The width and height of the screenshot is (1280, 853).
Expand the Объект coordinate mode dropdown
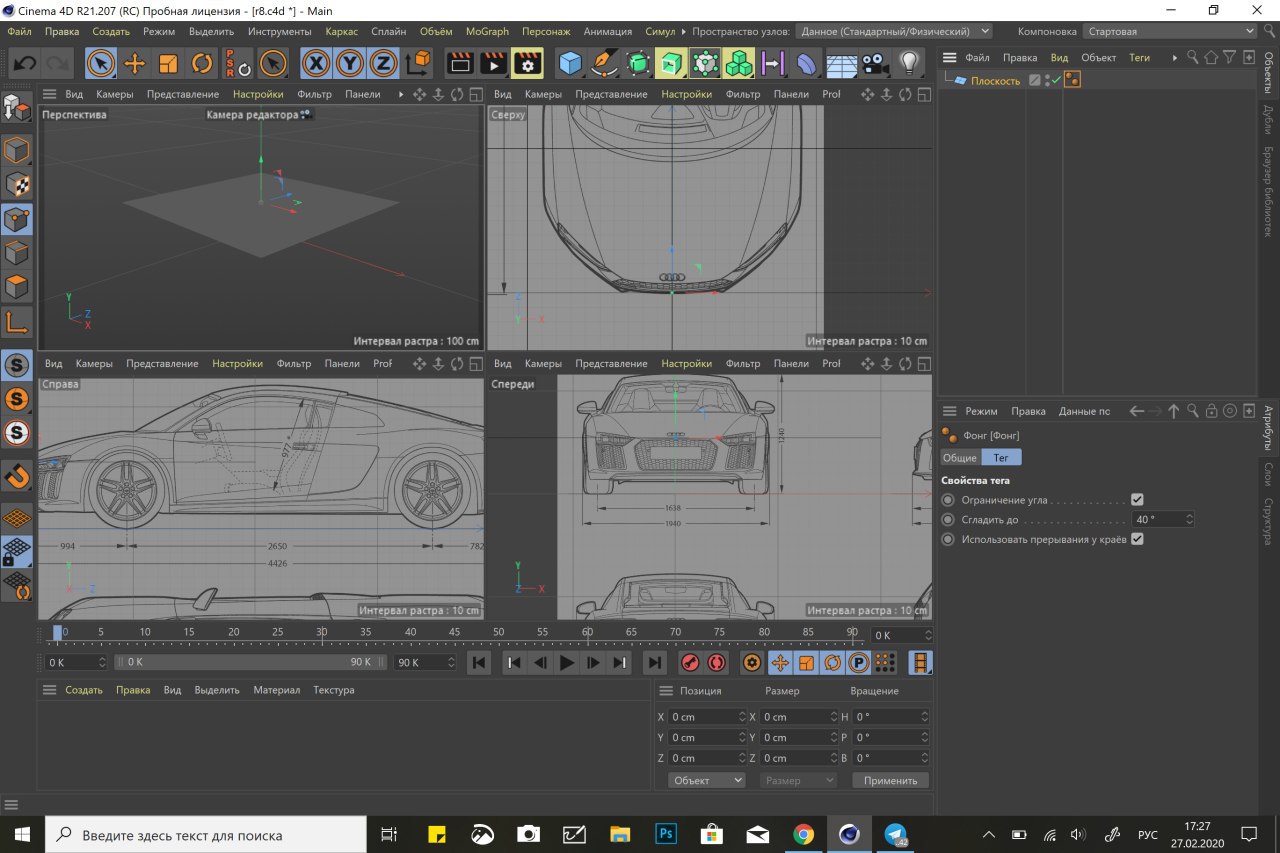pos(707,780)
